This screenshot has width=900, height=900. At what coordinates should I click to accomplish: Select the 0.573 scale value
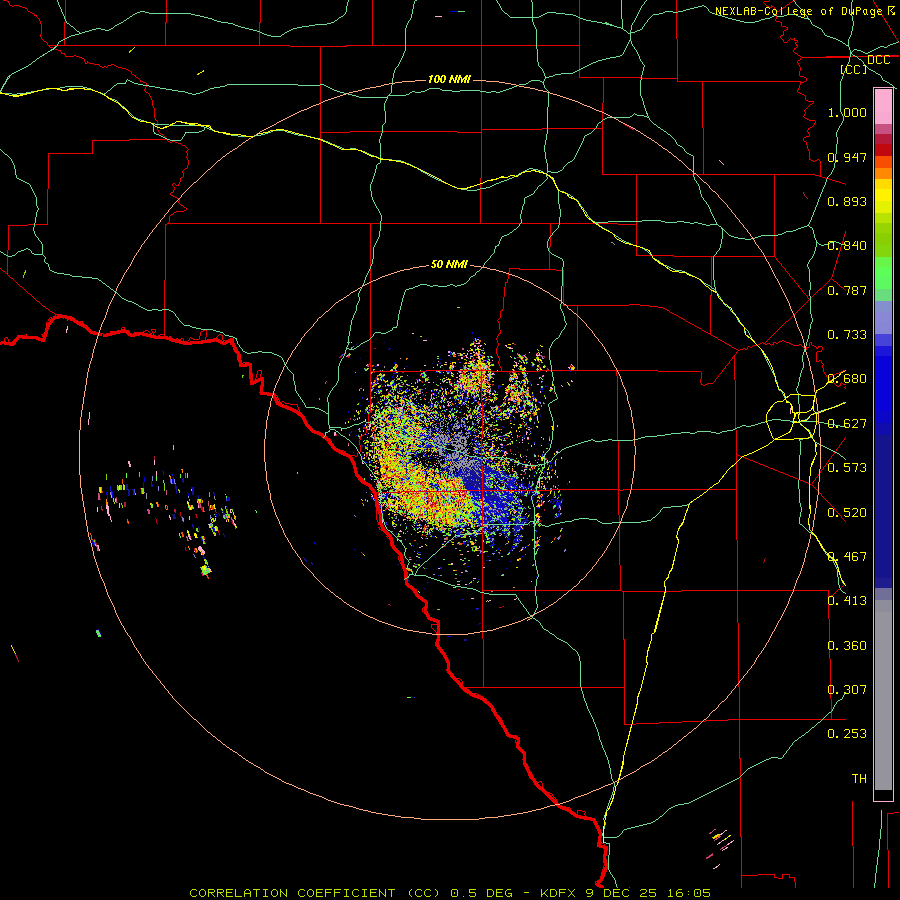click(847, 468)
